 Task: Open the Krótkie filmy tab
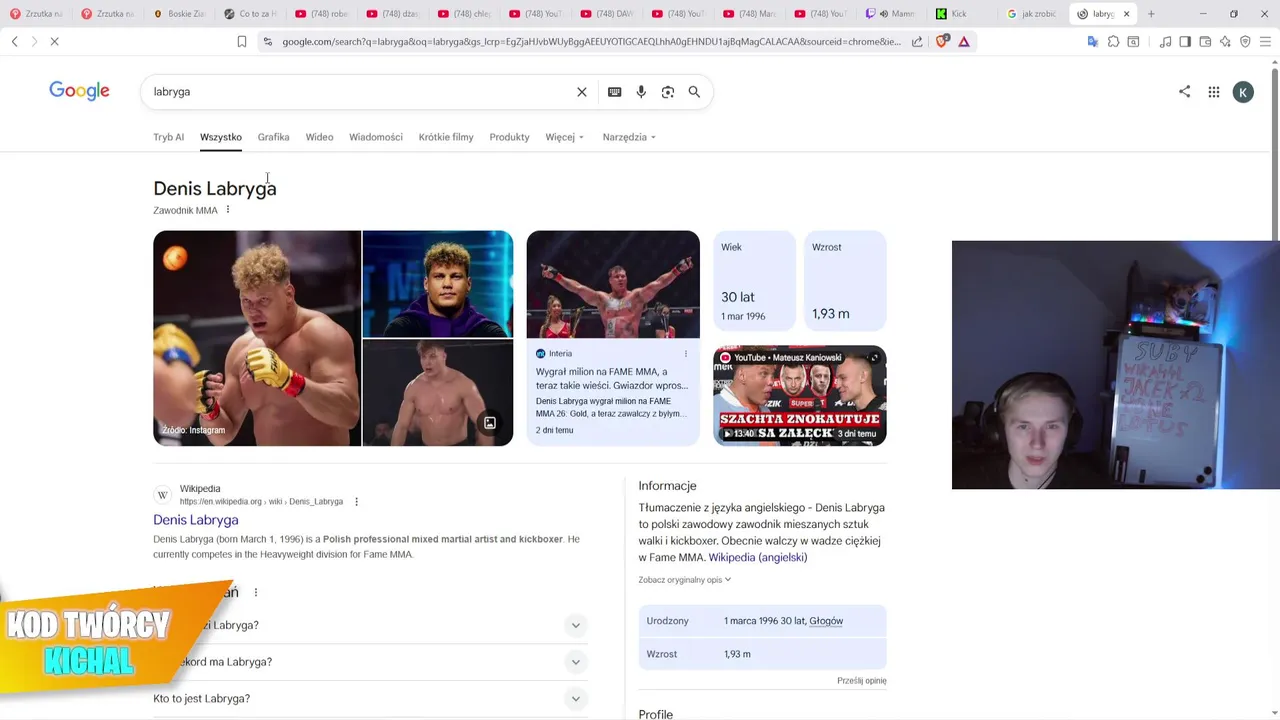point(446,137)
